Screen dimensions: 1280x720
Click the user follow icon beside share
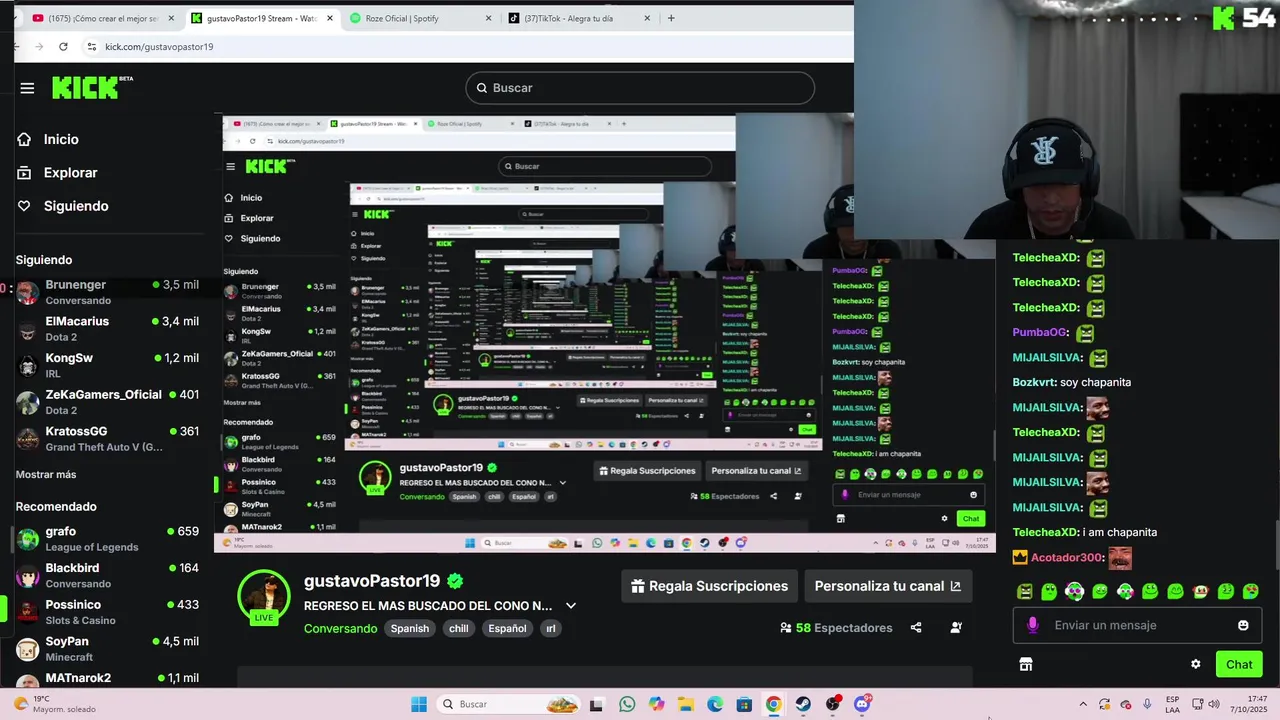(x=956, y=628)
